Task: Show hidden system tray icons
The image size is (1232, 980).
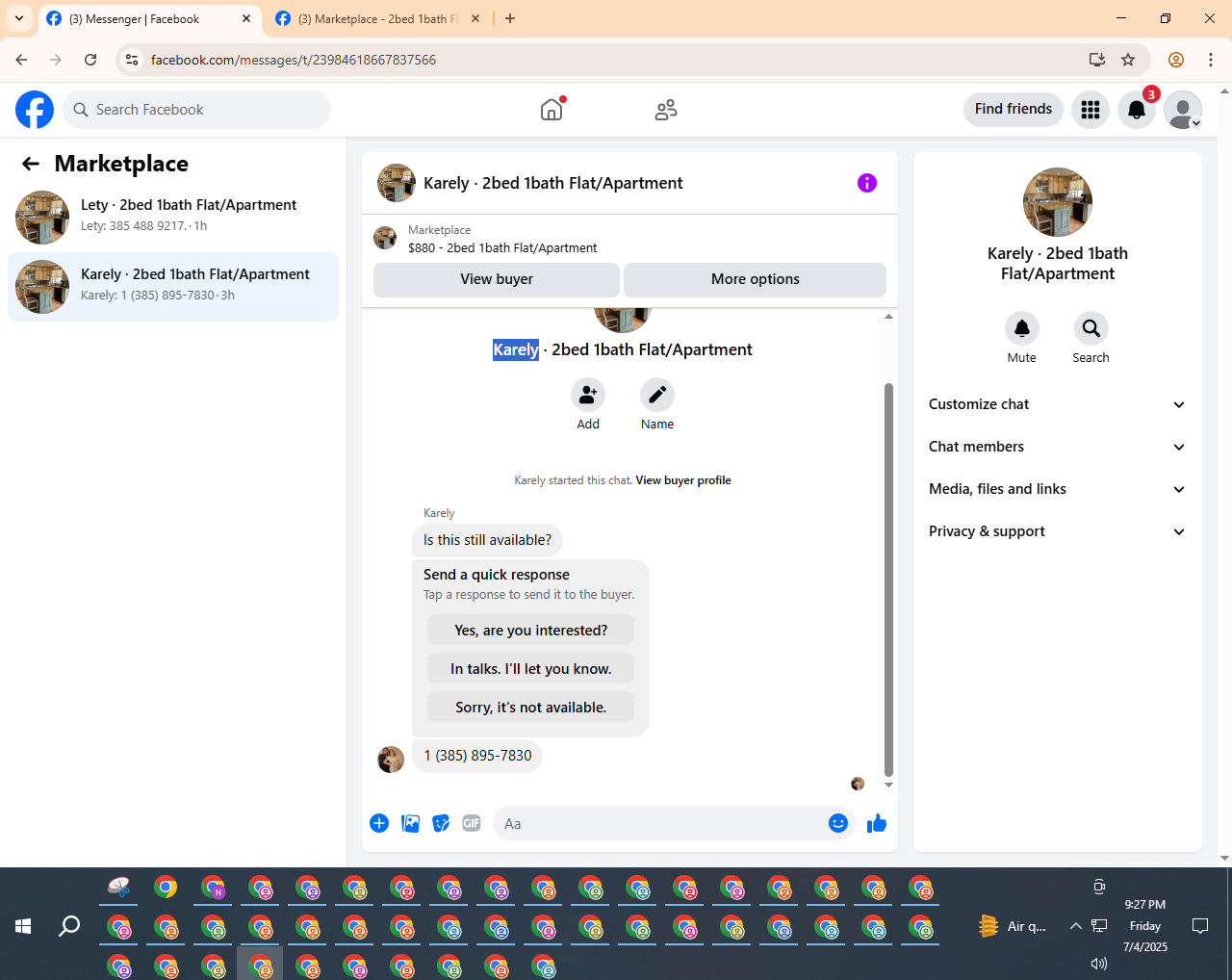Action: pyautogui.click(x=1075, y=926)
